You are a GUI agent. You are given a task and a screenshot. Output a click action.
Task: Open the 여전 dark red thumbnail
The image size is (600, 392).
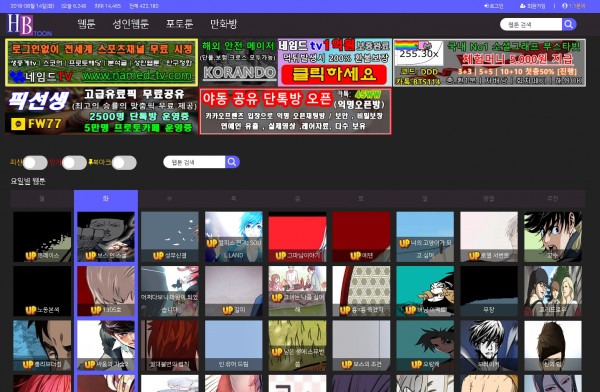pos(362,237)
